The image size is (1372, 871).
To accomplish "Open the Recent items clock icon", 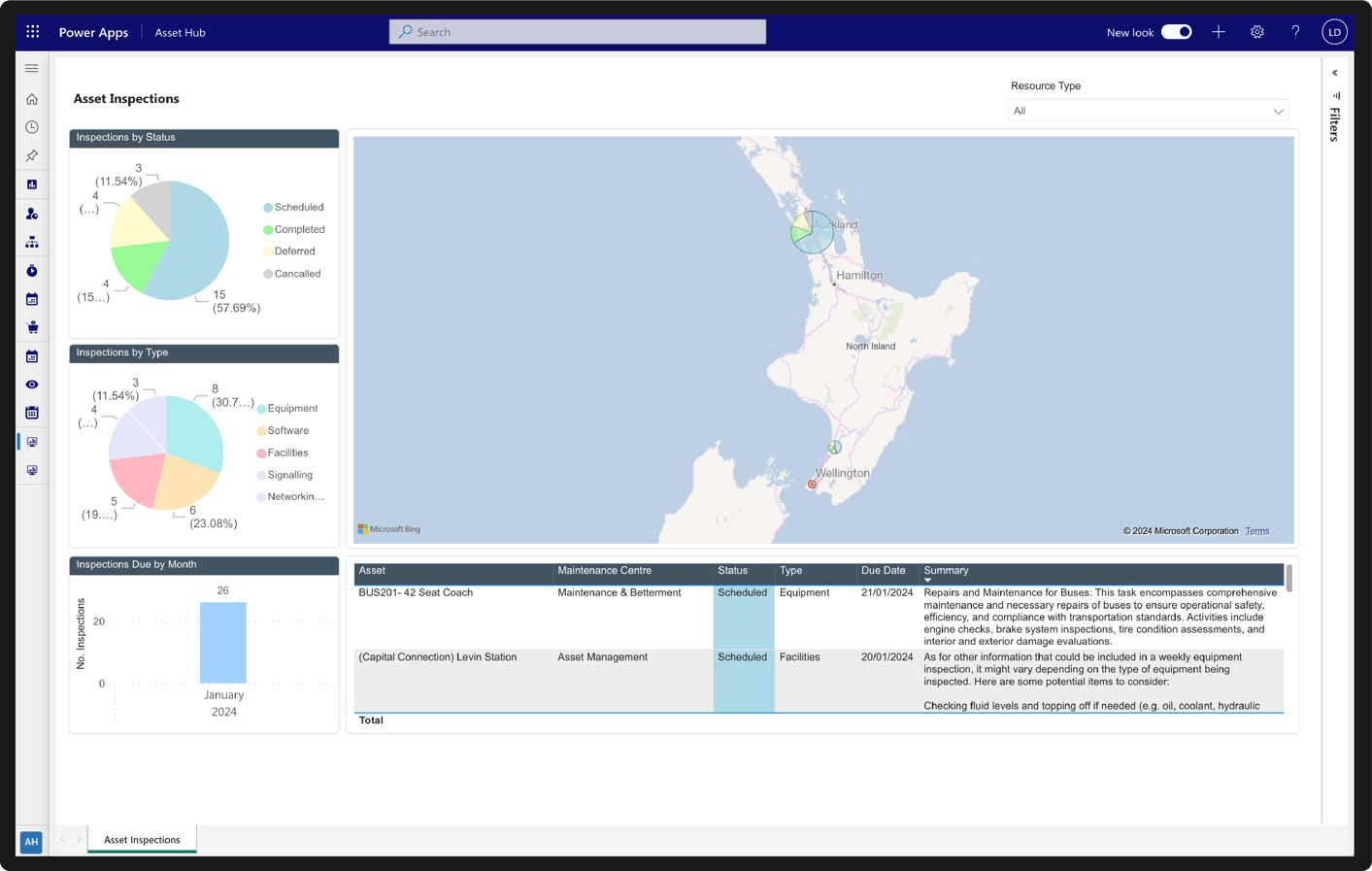I will (x=32, y=127).
